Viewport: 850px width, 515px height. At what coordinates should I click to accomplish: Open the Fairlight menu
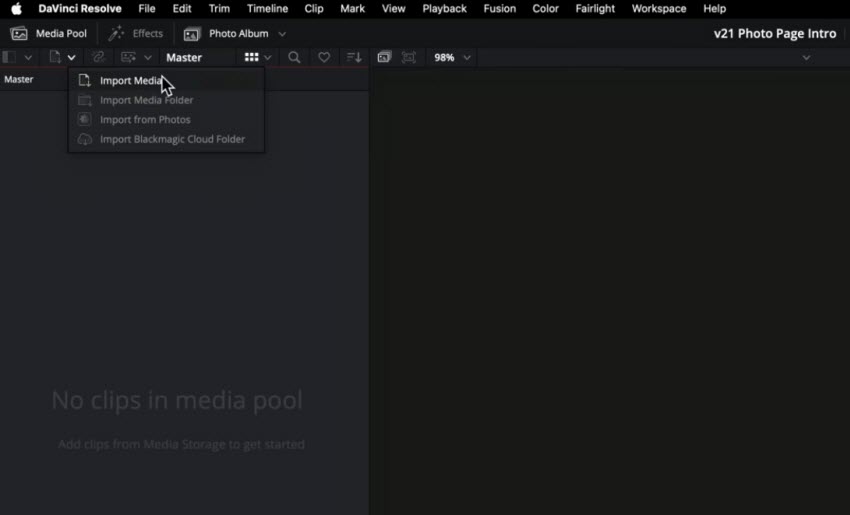tap(595, 9)
